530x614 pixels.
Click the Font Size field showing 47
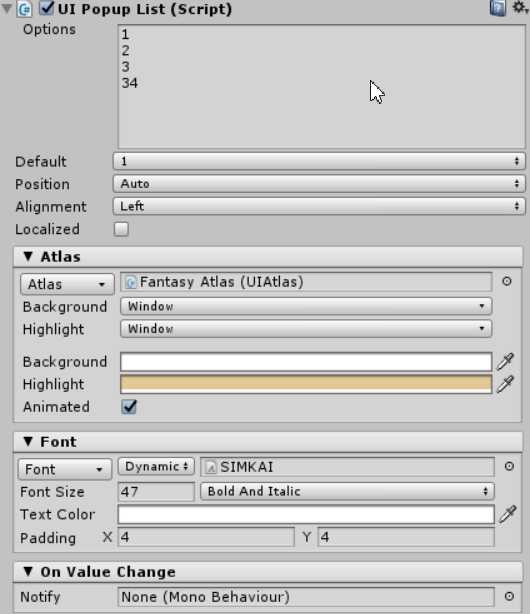click(x=156, y=491)
